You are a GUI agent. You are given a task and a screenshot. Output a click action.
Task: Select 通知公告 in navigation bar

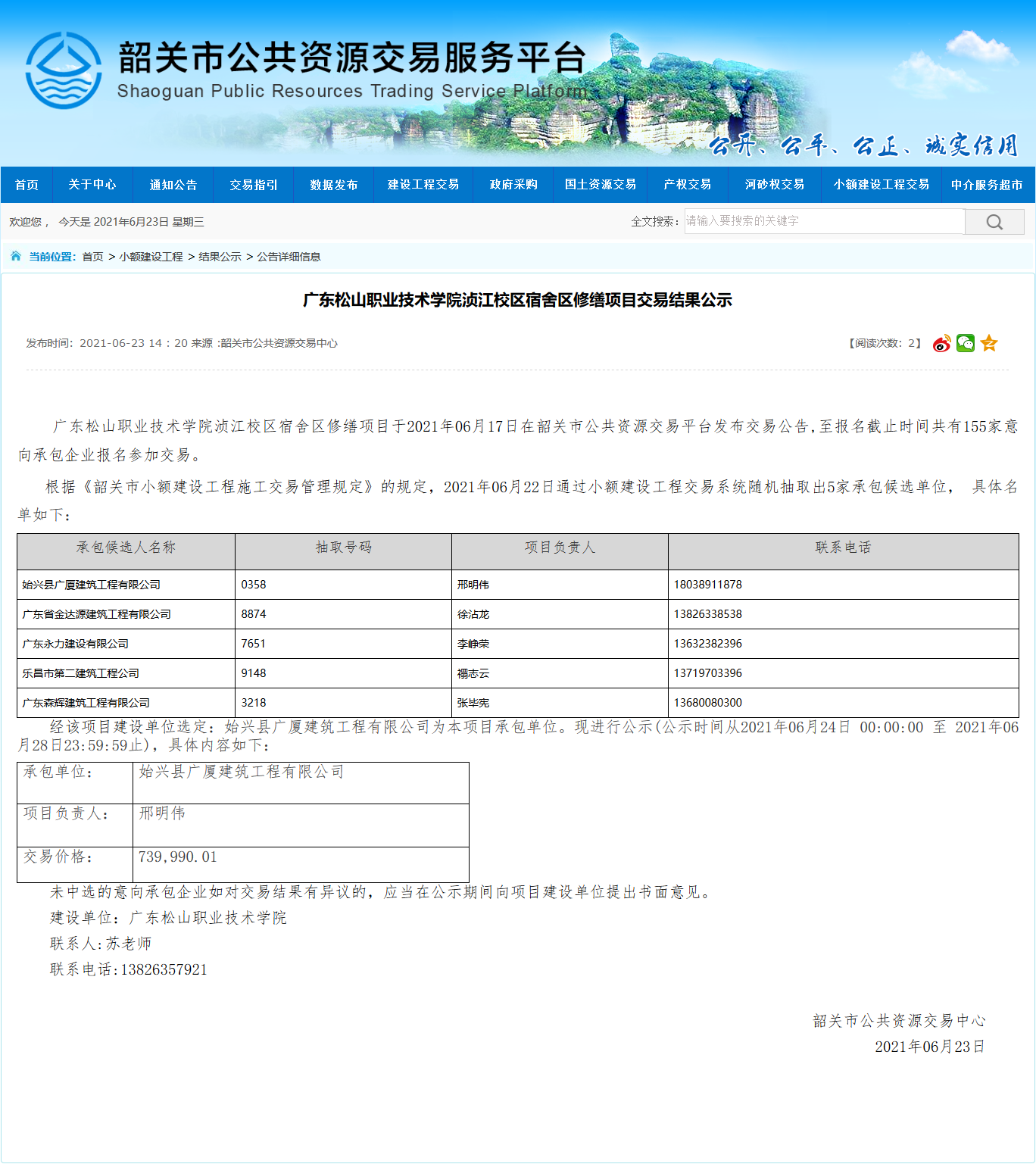[173, 185]
